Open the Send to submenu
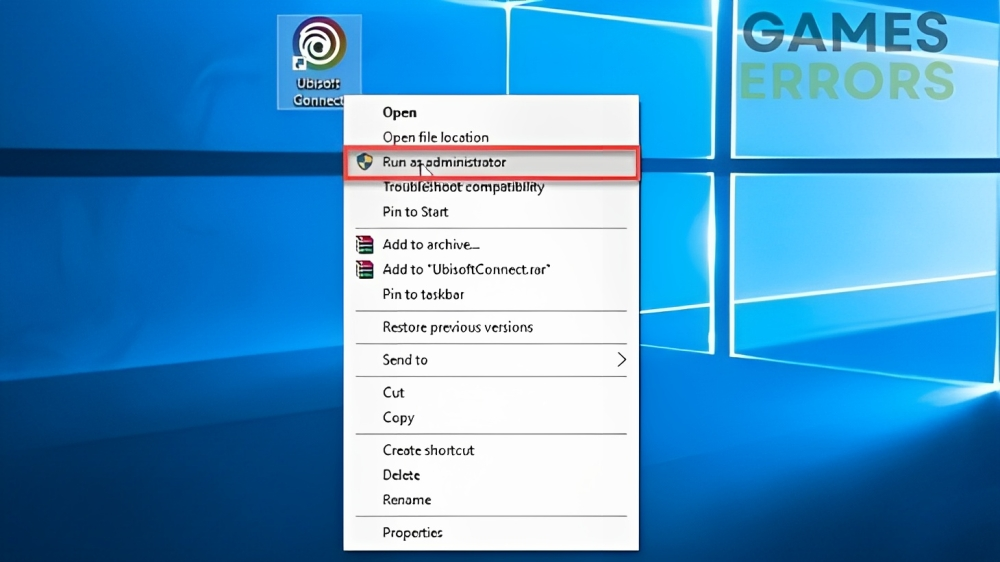 coord(491,360)
